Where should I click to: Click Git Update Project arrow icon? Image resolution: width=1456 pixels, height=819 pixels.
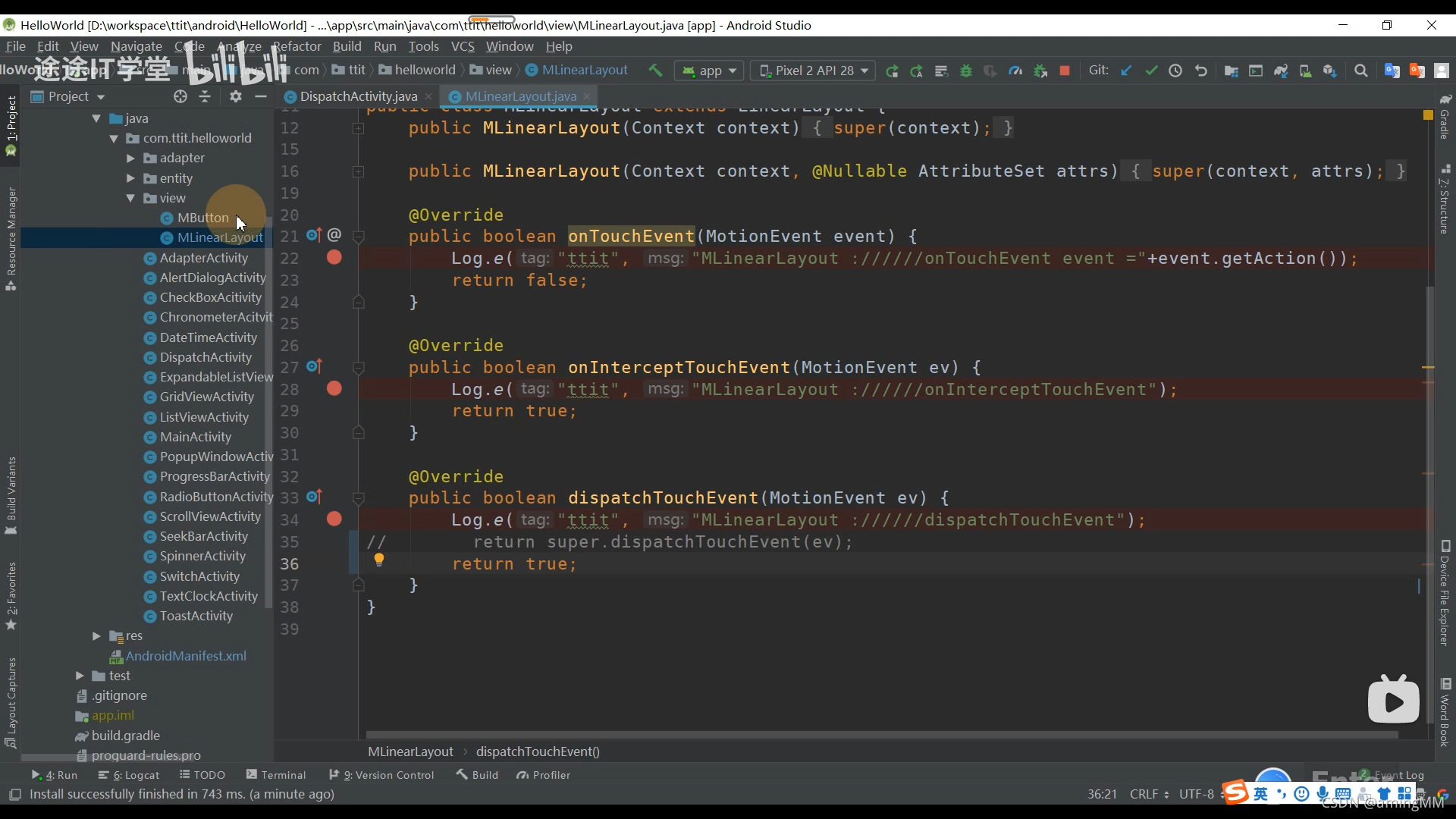(1126, 71)
